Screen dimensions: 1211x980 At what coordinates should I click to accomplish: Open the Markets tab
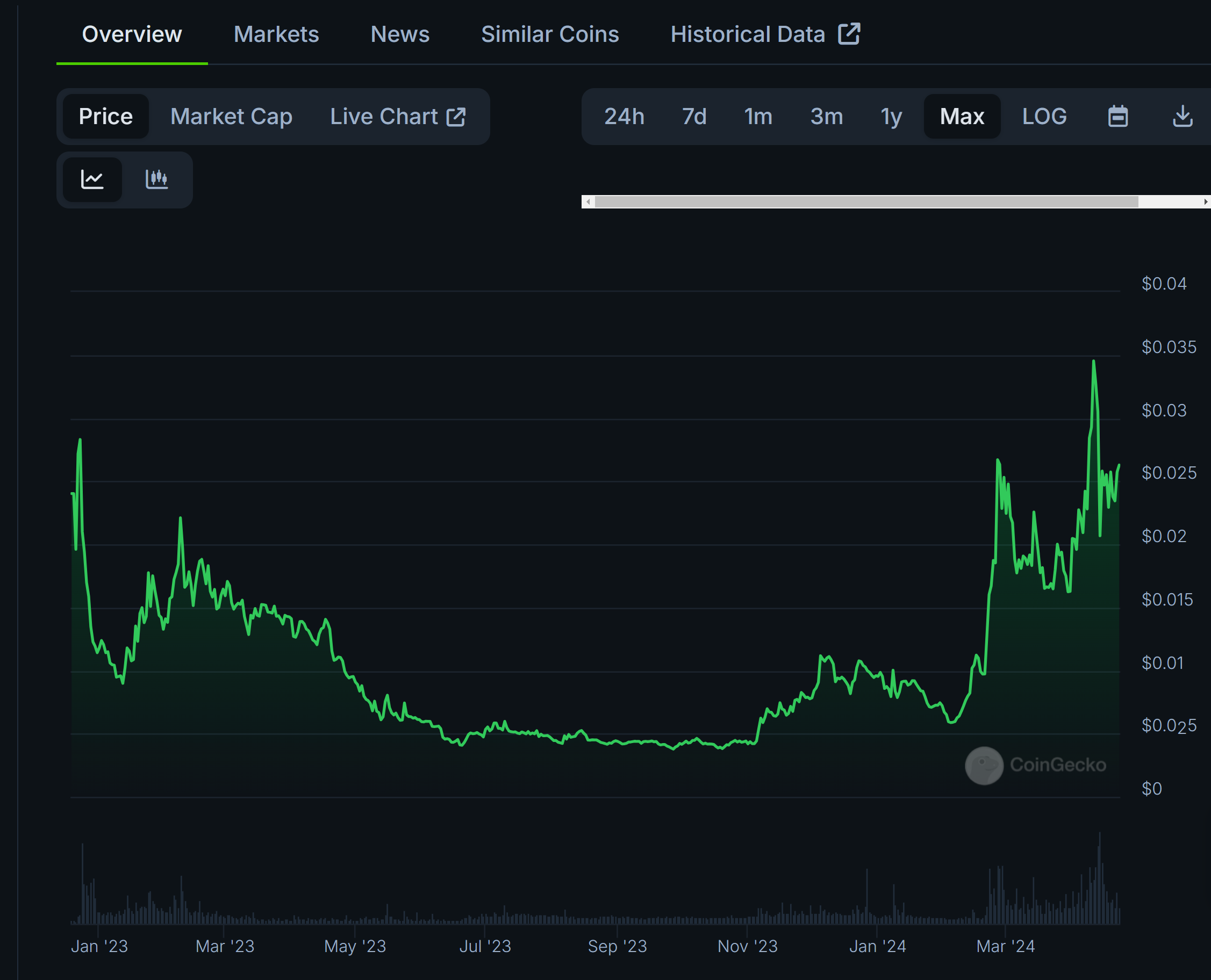pyautogui.click(x=276, y=34)
